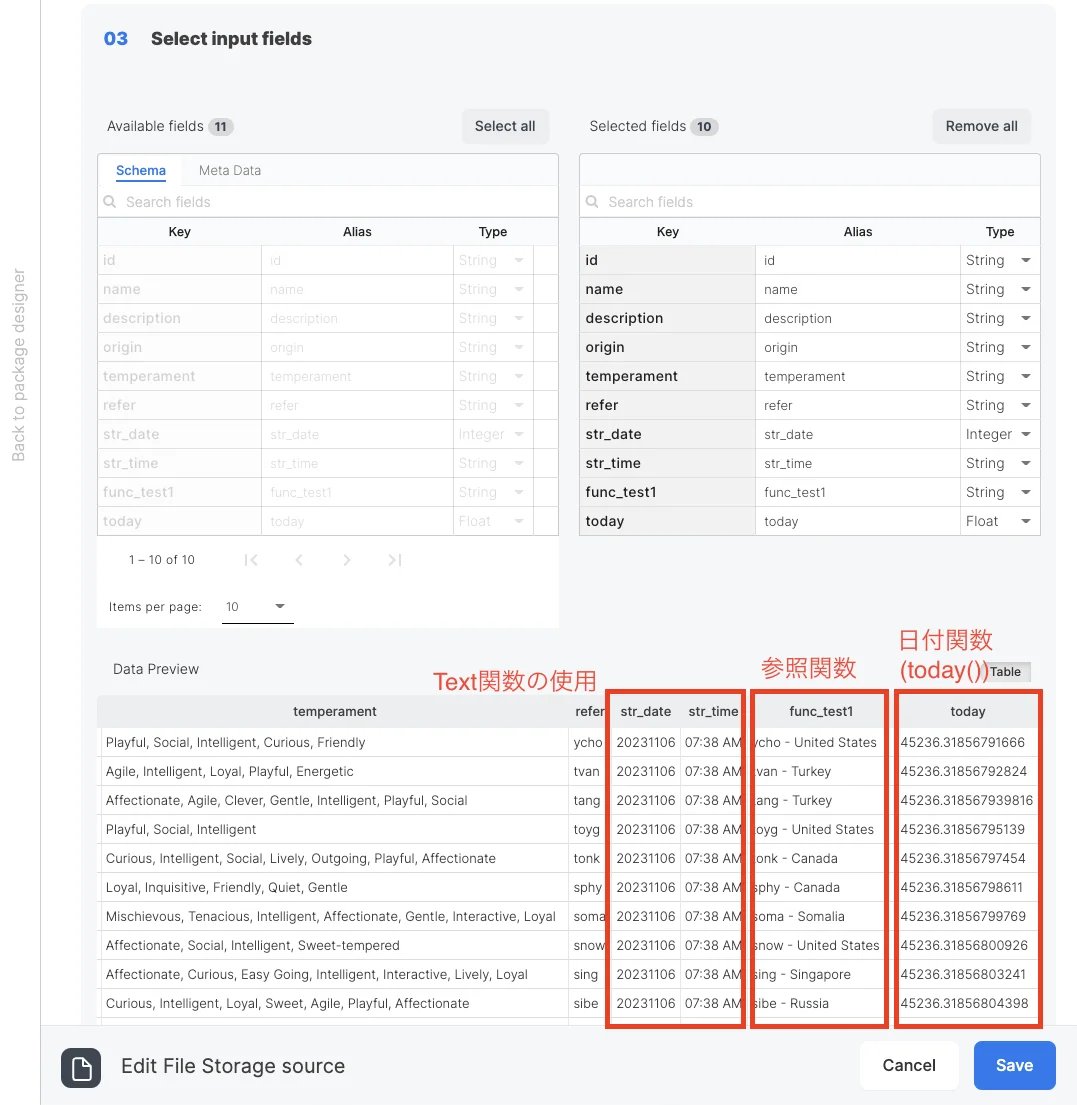Image resolution: width=1077 pixels, height=1105 pixels.
Task: Click search magnifier in Selected fields
Action: 592,202
